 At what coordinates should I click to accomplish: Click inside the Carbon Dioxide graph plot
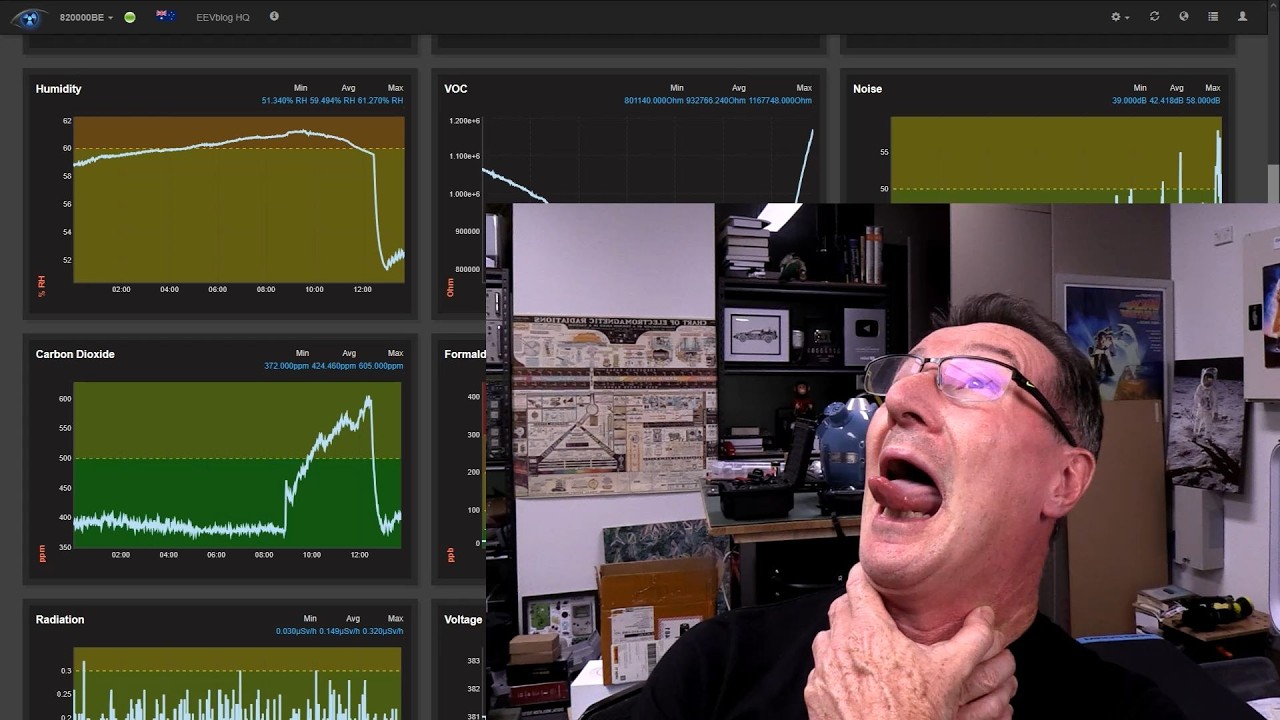point(237,465)
